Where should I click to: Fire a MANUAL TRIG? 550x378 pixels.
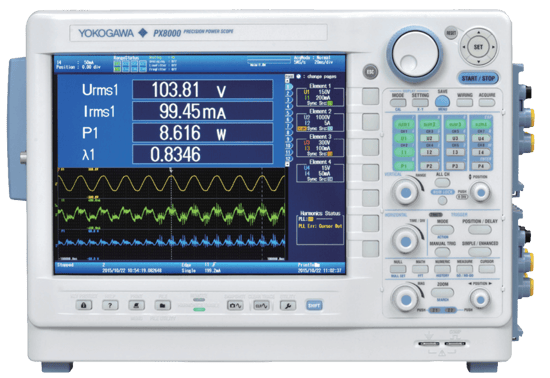click(442, 251)
